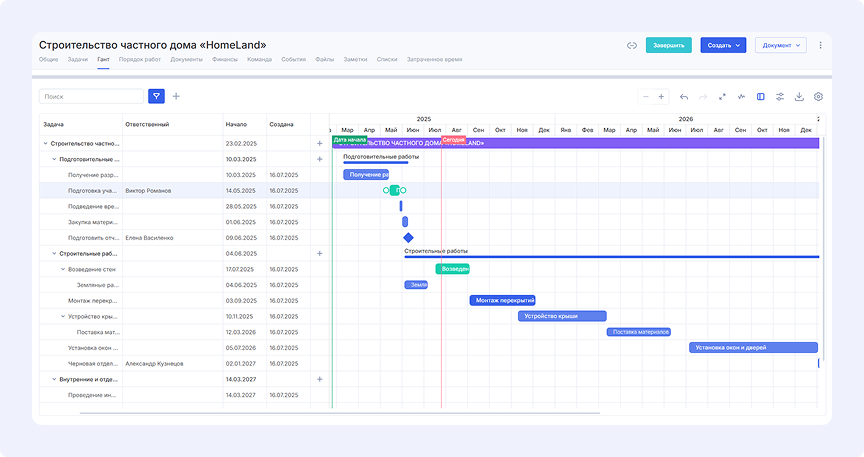Zoom in the timeline with plus
The image size is (864, 457).
[661, 97]
